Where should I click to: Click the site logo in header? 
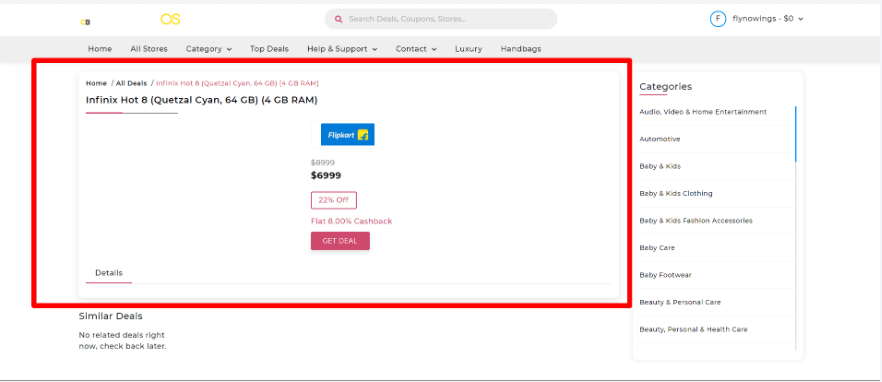coord(130,20)
